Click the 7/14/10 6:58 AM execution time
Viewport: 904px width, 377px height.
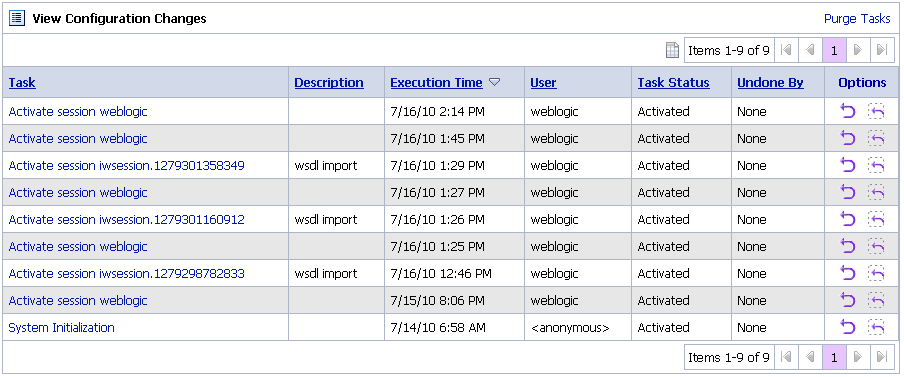coord(438,327)
